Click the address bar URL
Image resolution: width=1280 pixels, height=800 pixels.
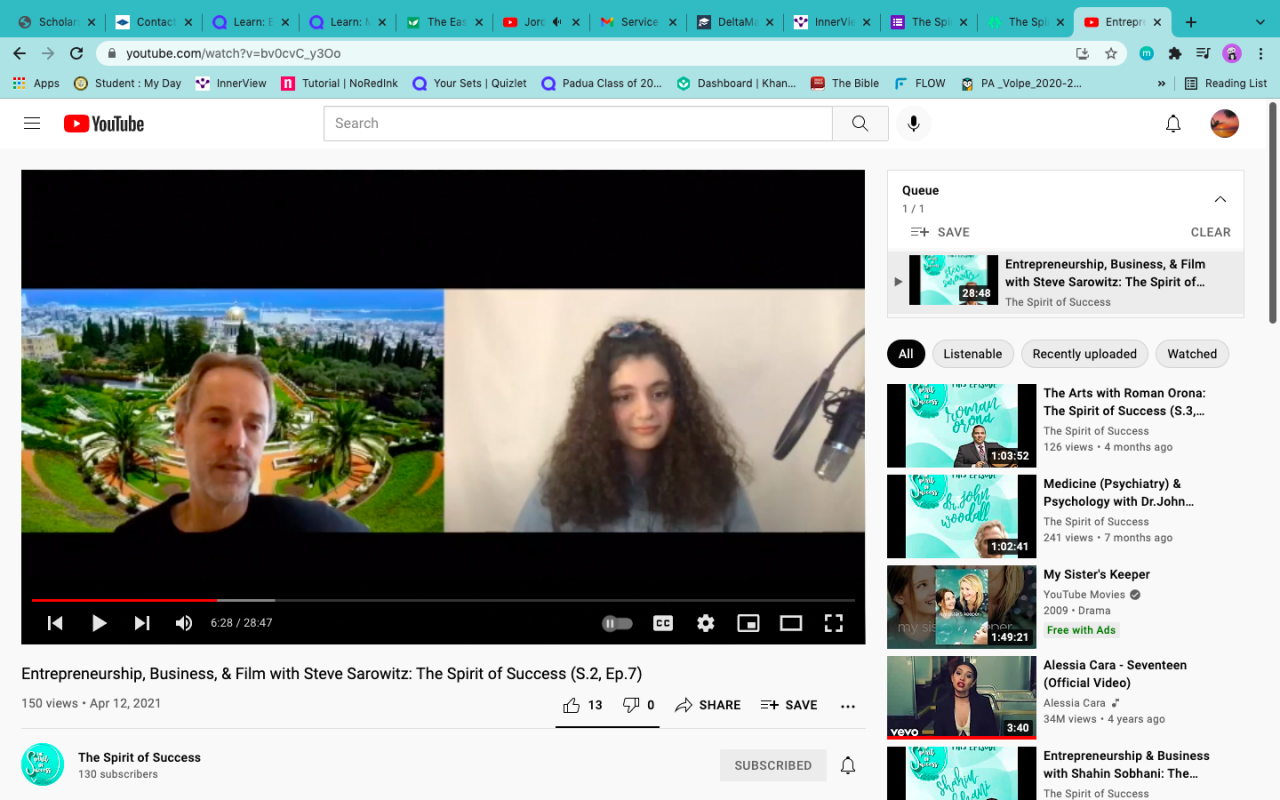[x=233, y=53]
